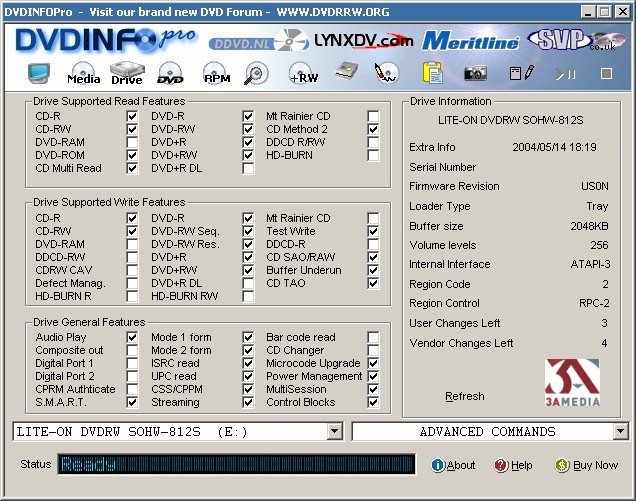Click the clipboard copy icon
Viewport: 636px width, 501px height.
coord(432,73)
